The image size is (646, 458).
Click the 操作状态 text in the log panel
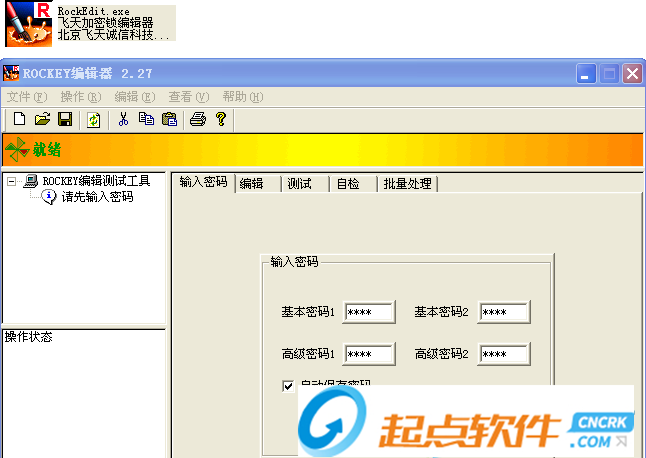tap(28, 337)
